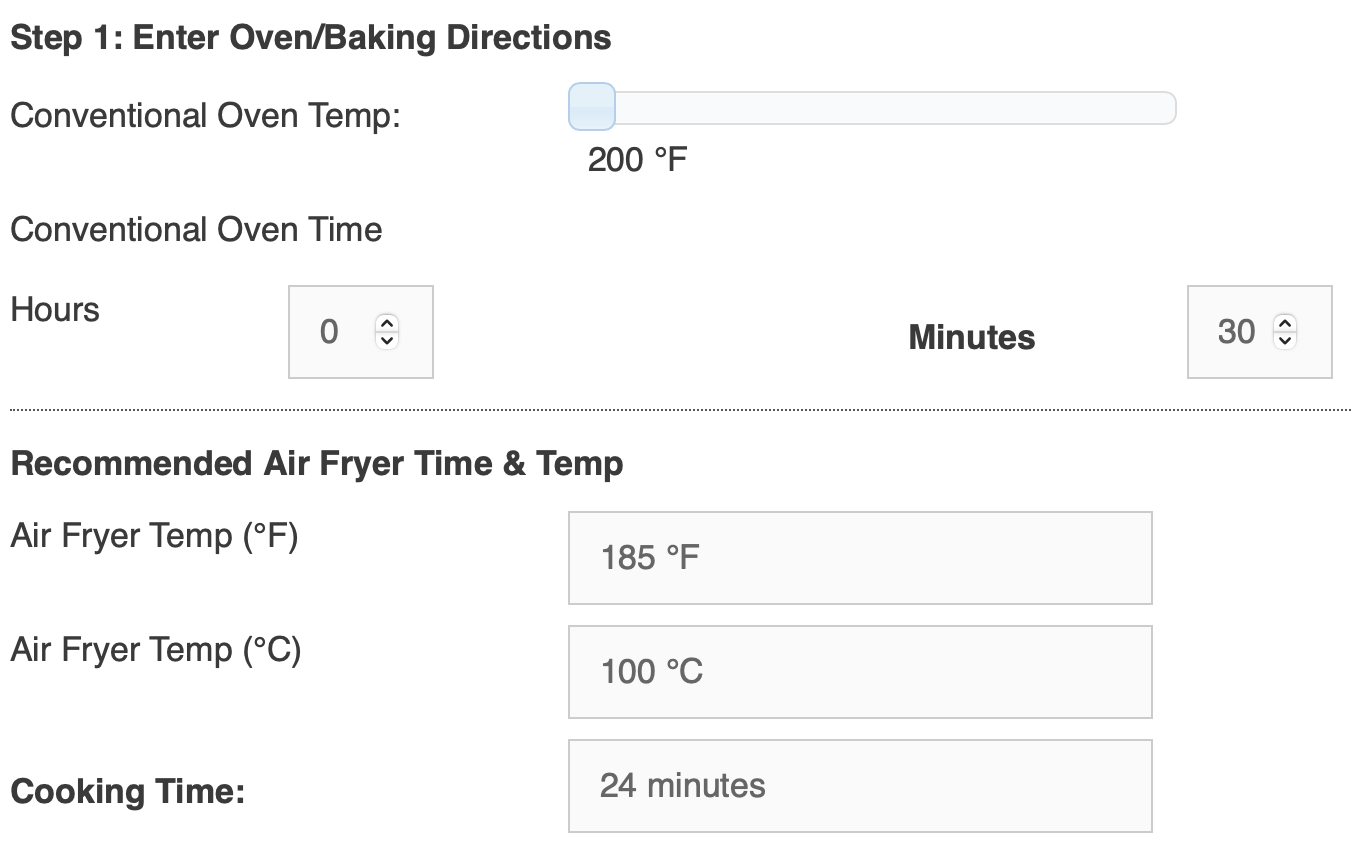Click the Cooking Time result box
This screenshot has height=868, width=1352.
click(860, 785)
